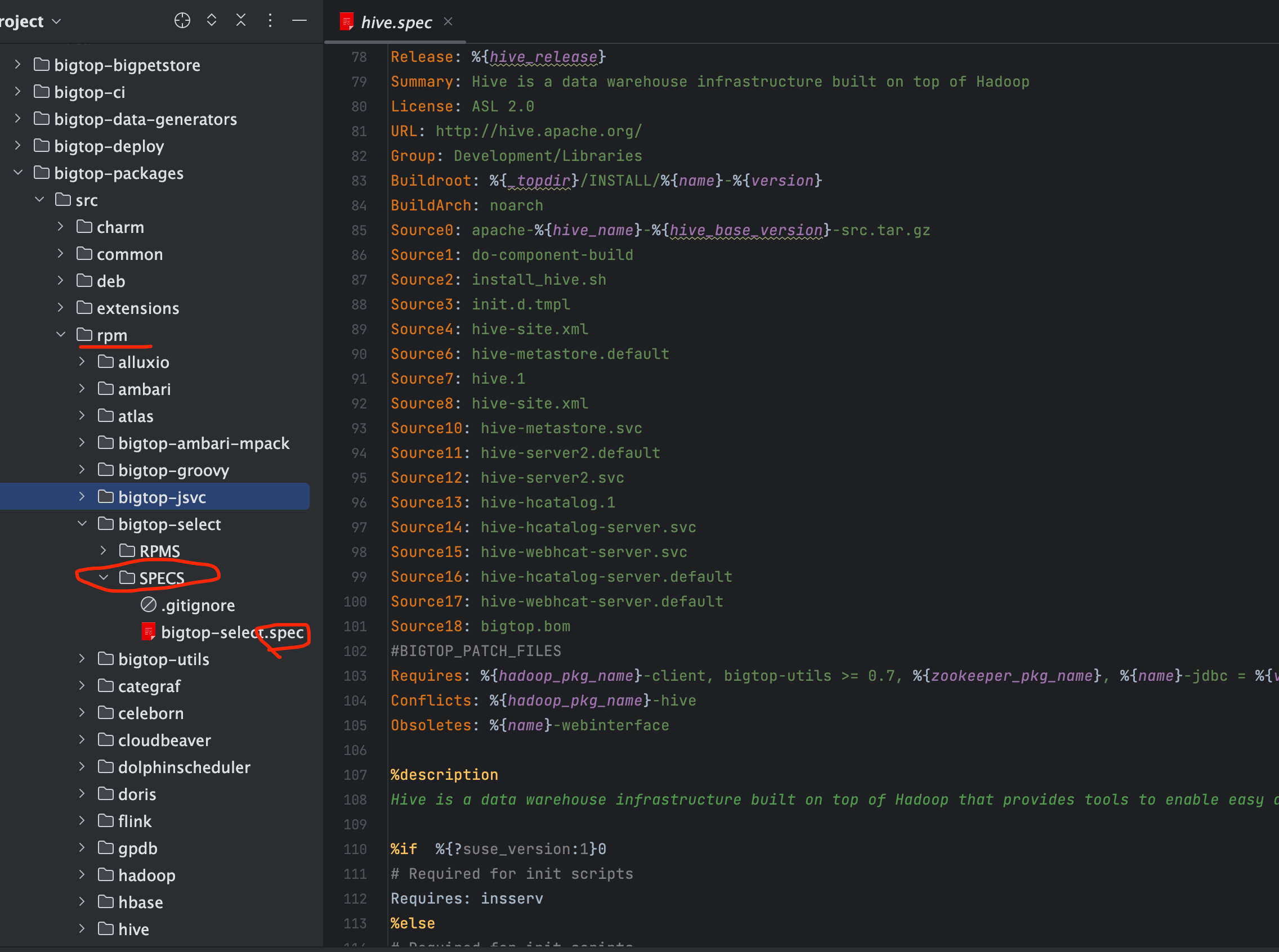Screen dimensions: 1279x952
Task: Expand the bigtop-jsvc folder
Action: click(82, 497)
